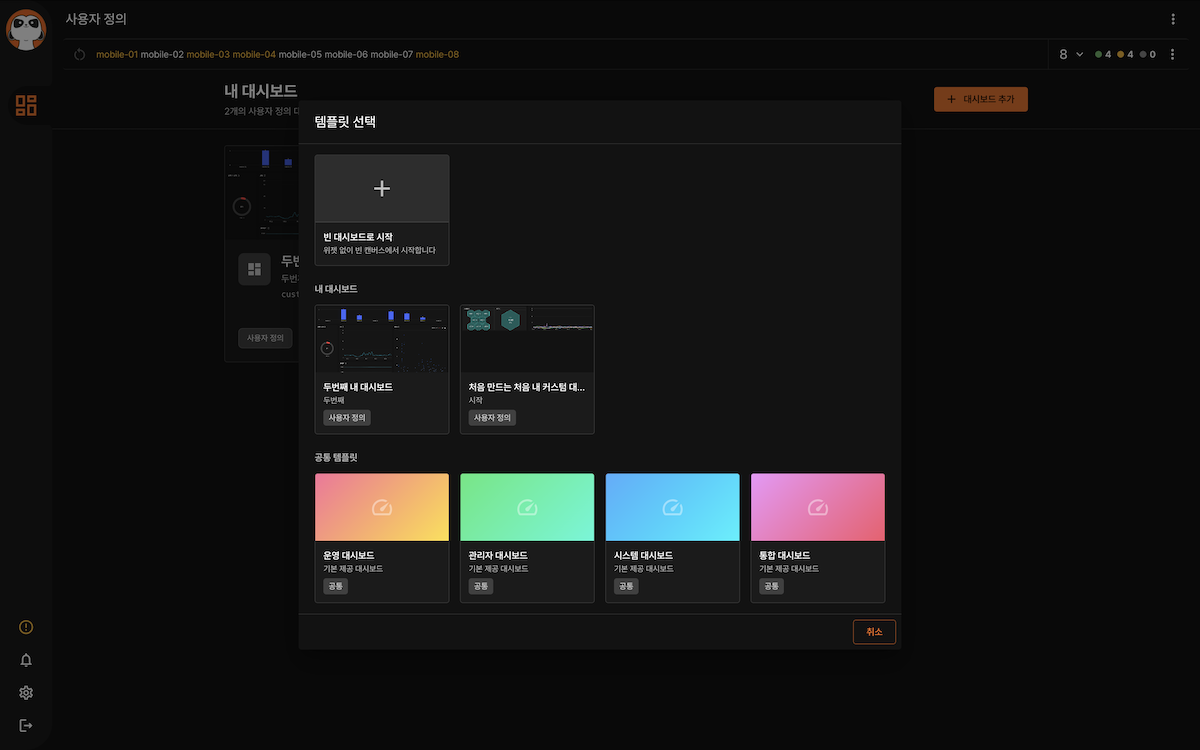Image resolution: width=1200 pixels, height=750 pixels.
Task: Click the user avatar image
Action: click(26, 29)
